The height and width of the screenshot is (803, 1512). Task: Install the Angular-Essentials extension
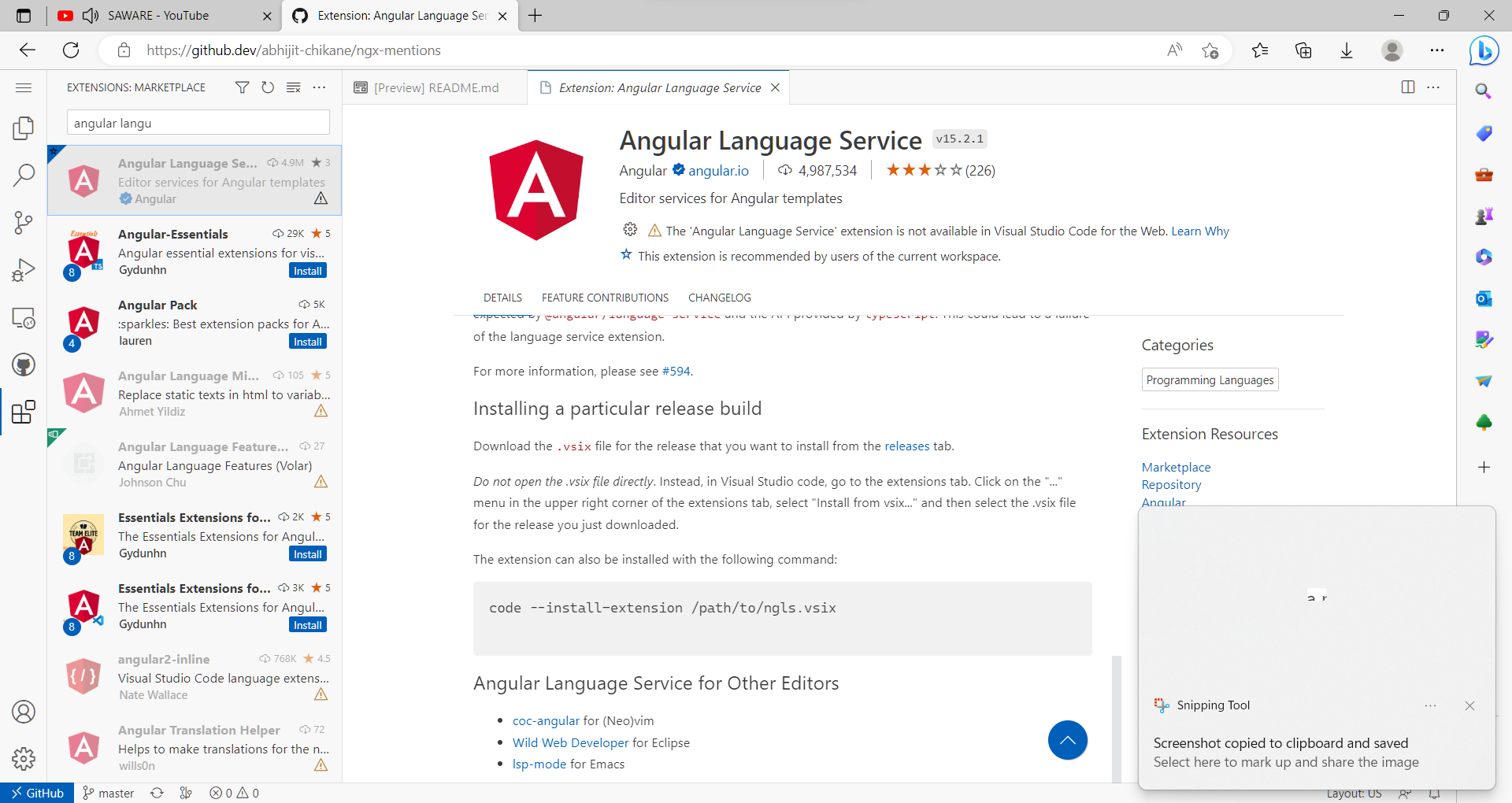pyautogui.click(x=308, y=271)
